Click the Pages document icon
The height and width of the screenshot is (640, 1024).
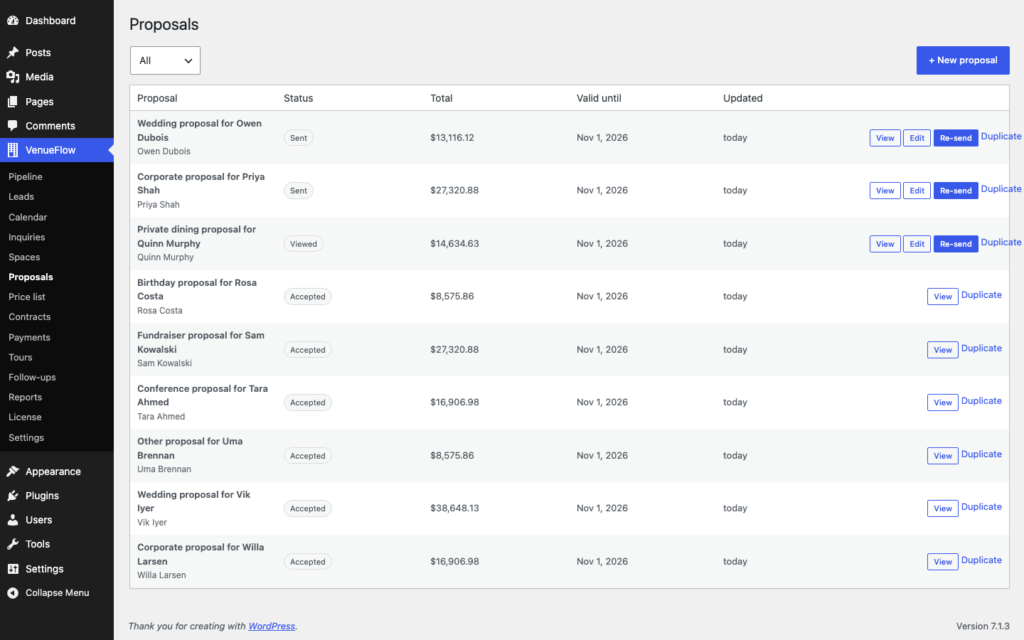click(x=12, y=101)
